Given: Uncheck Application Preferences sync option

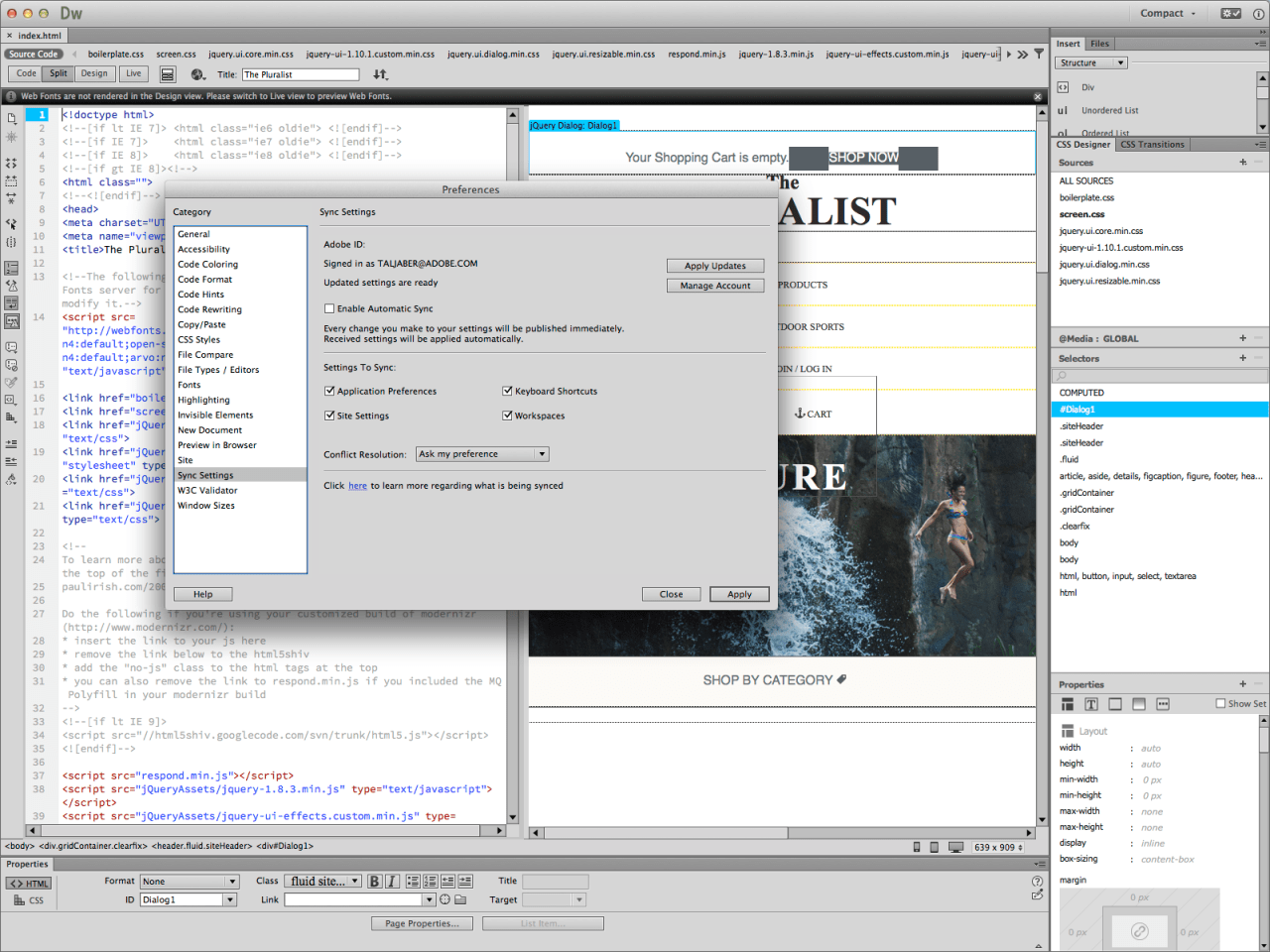Looking at the screenshot, I should tap(330, 391).
